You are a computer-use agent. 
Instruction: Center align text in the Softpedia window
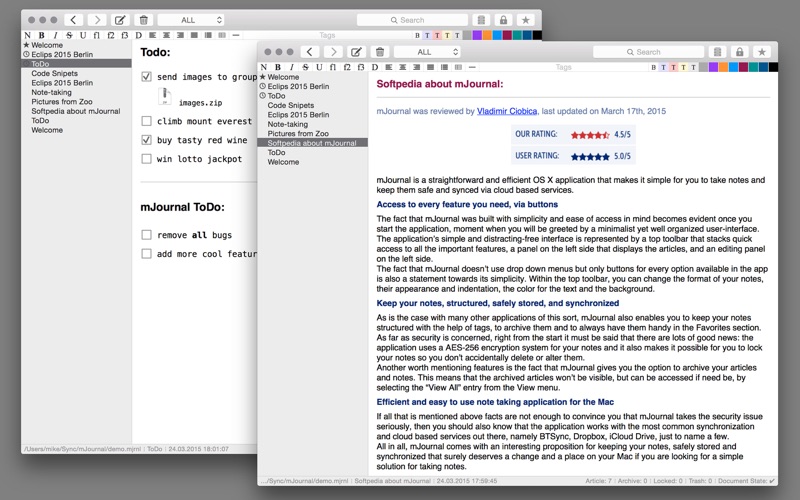pos(403,67)
